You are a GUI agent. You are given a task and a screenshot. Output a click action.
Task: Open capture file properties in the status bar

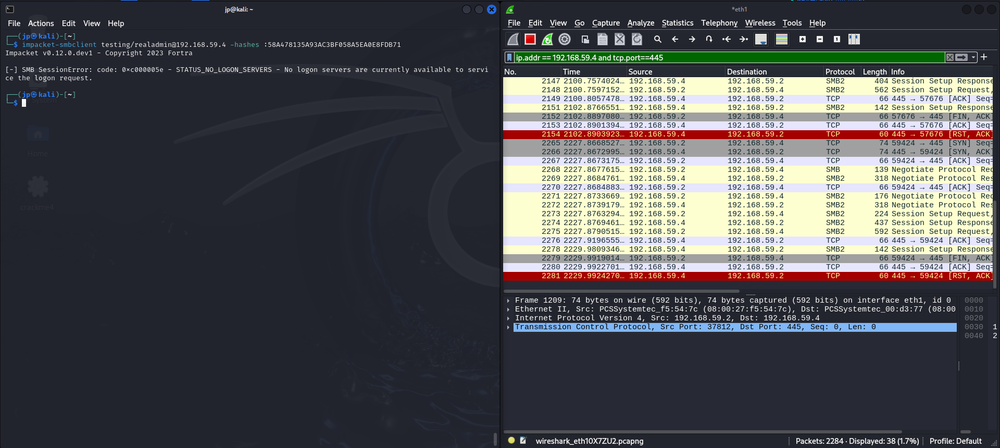[523, 441]
